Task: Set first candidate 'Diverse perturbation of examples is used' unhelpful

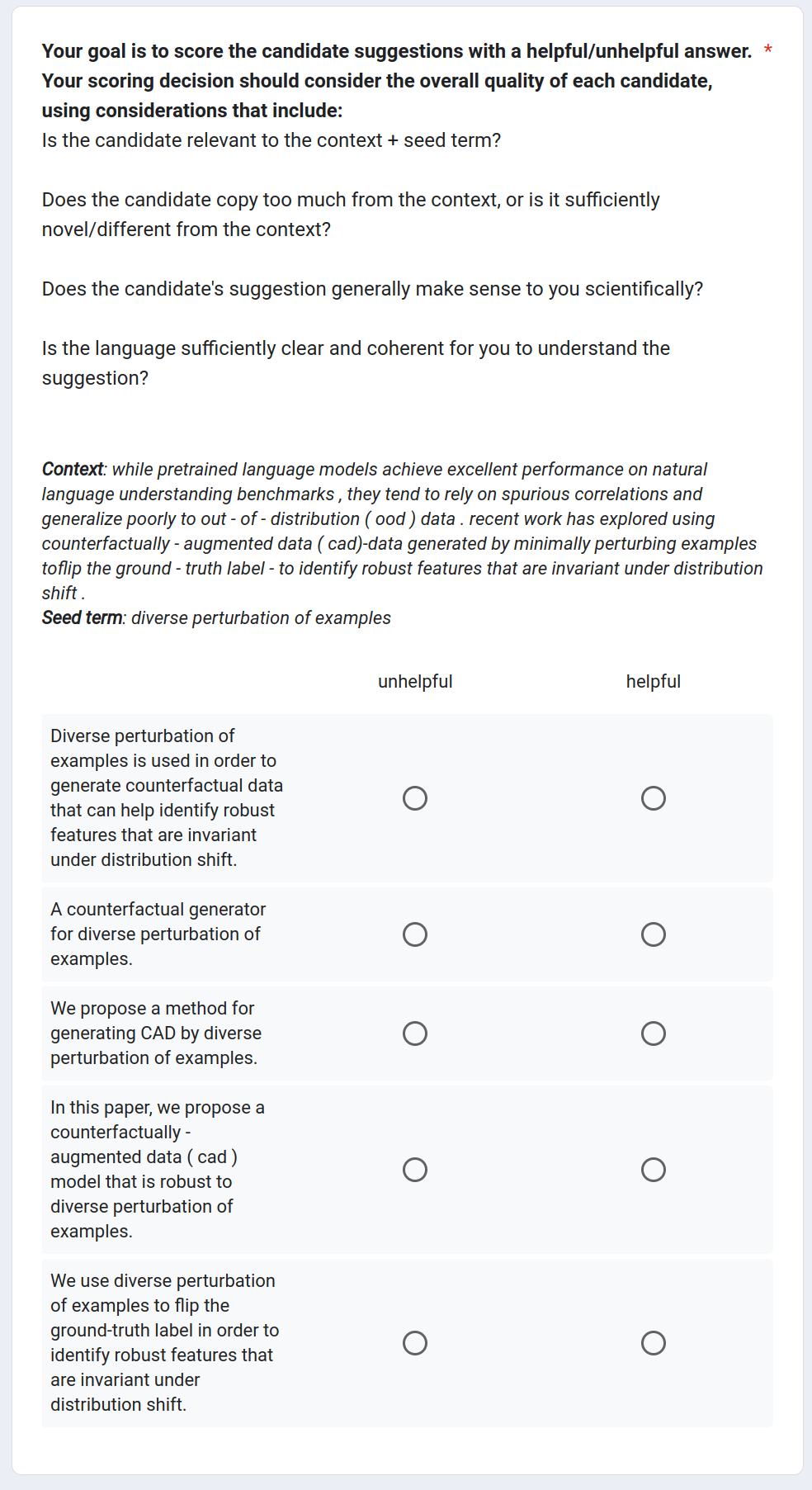Action: point(415,798)
